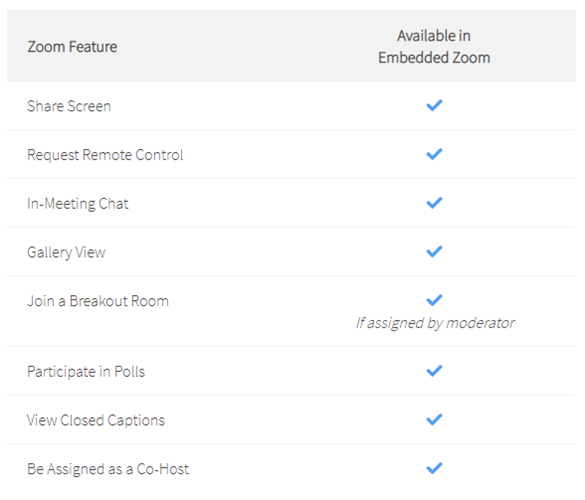Click the View Closed Captions label
The width and height of the screenshot is (585, 500).
(96, 421)
